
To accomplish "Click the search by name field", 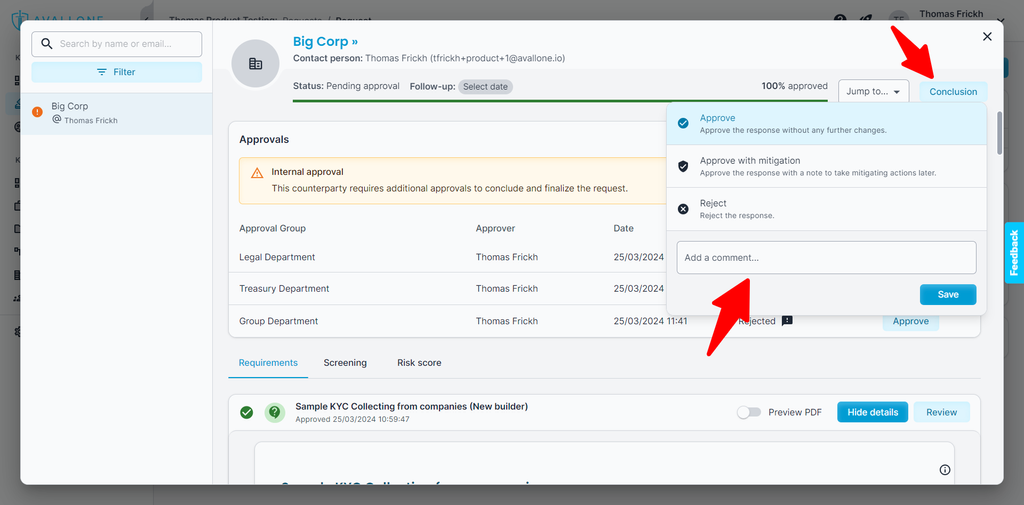I will (117, 44).
